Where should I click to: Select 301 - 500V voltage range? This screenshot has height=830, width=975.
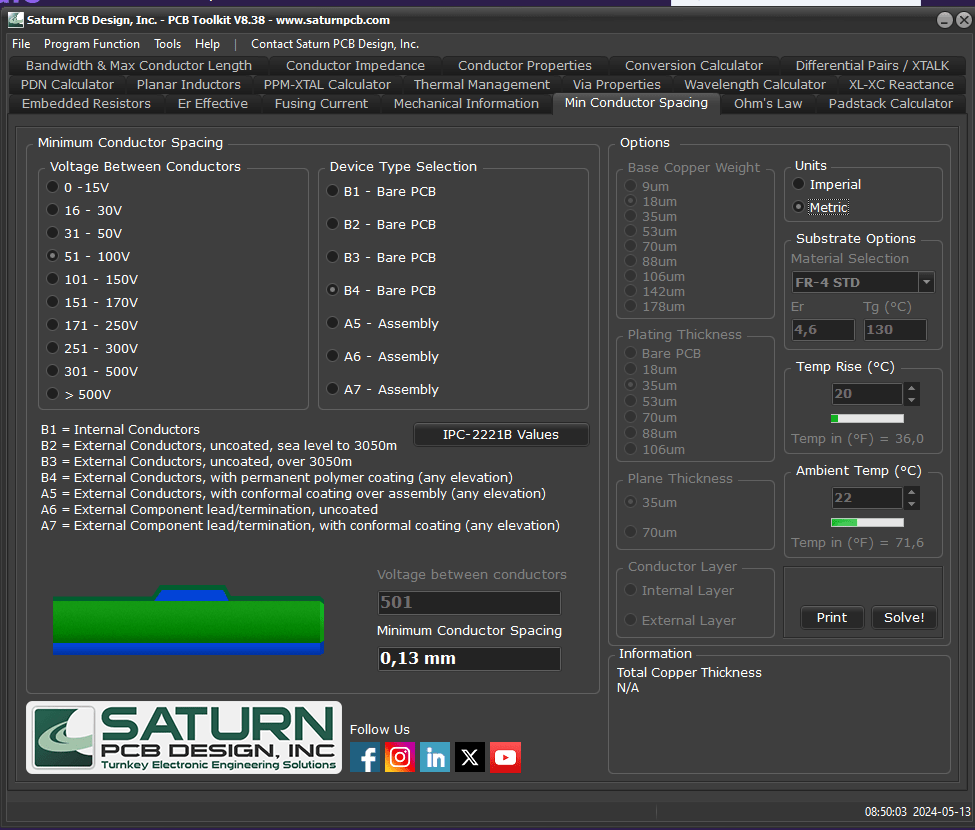pyautogui.click(x=93, y=371)
